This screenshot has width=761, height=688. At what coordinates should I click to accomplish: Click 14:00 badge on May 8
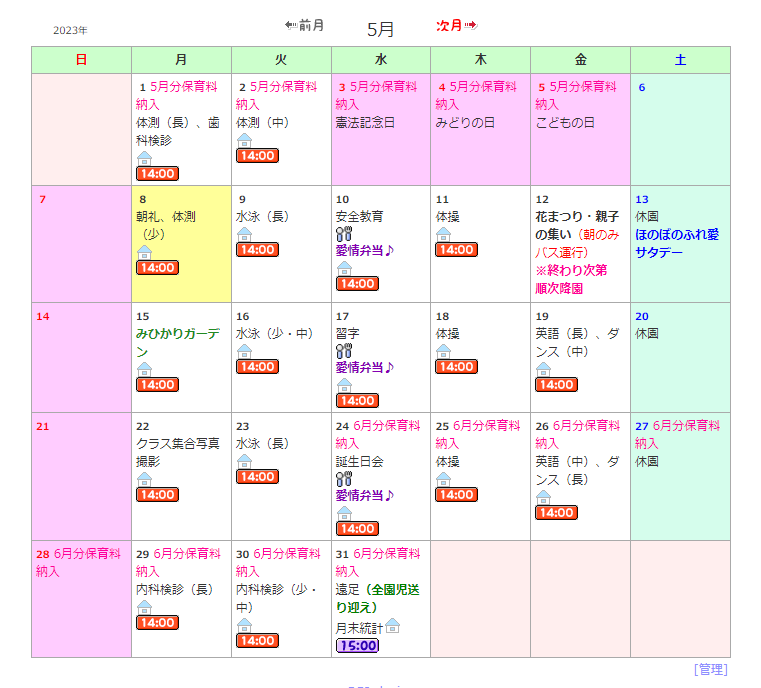point(157,267)
